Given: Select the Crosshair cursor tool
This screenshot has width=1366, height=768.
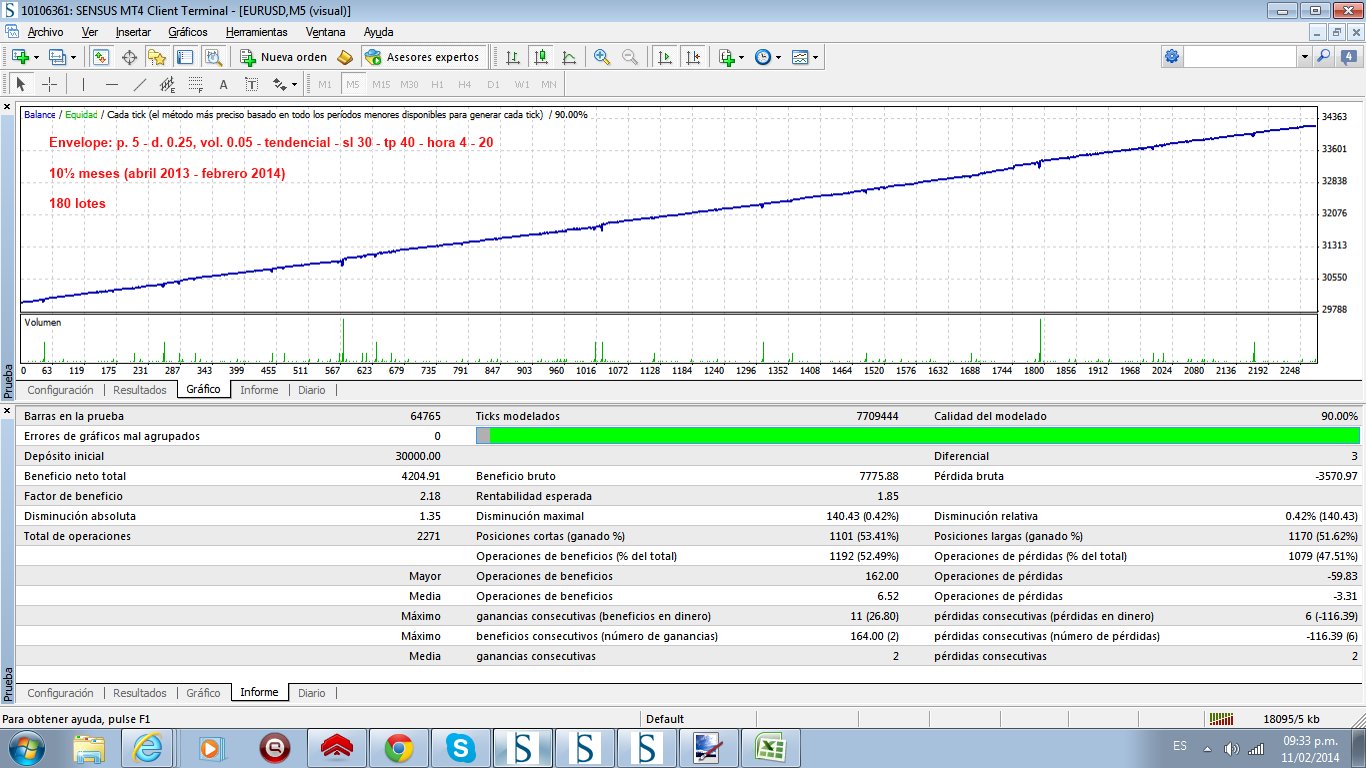Looking at the screenshot, I should coord(49,84).
